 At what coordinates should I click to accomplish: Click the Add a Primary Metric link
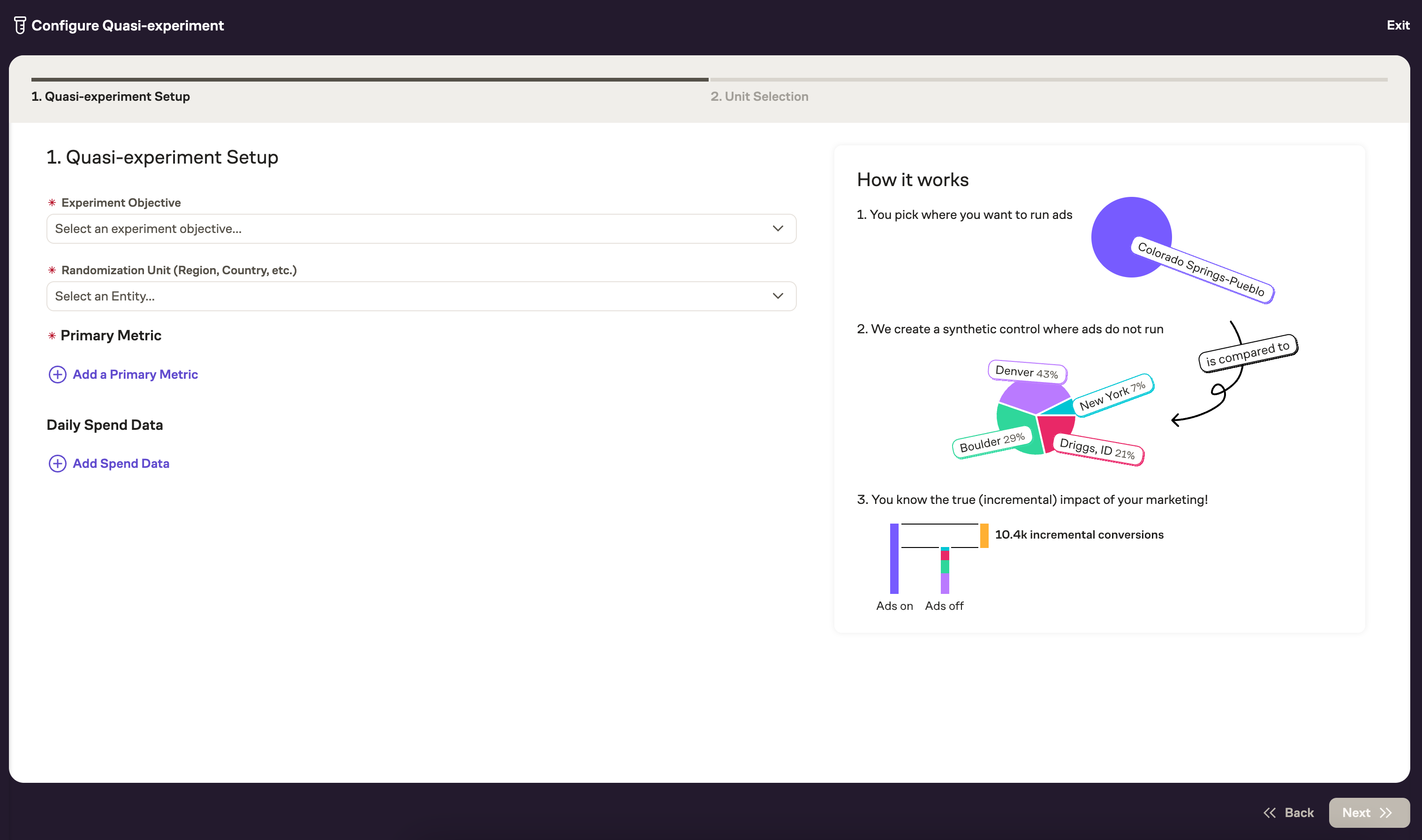point(135,374)
